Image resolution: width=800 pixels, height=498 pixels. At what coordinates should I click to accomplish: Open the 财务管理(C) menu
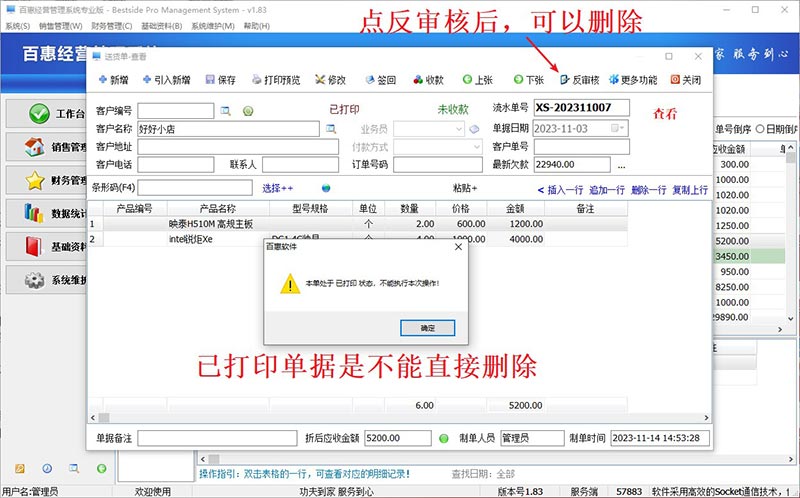coord(111,26)
